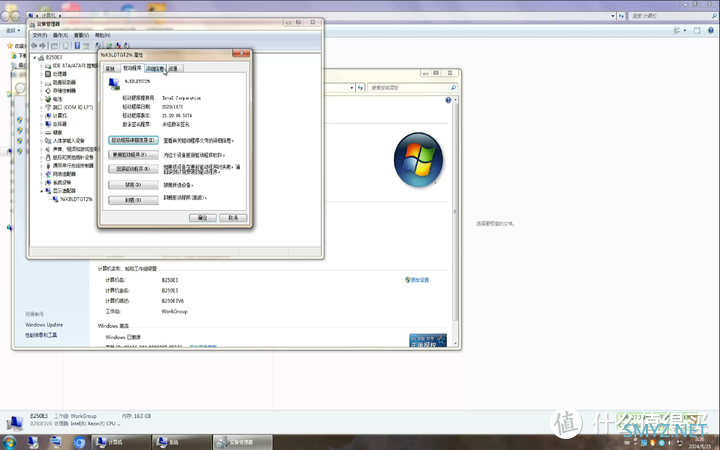Click the Forward arrow in Device Manager toolbar
Image resolution: width=720 pixels, height=450 pixels.
[x=43, y=45]
